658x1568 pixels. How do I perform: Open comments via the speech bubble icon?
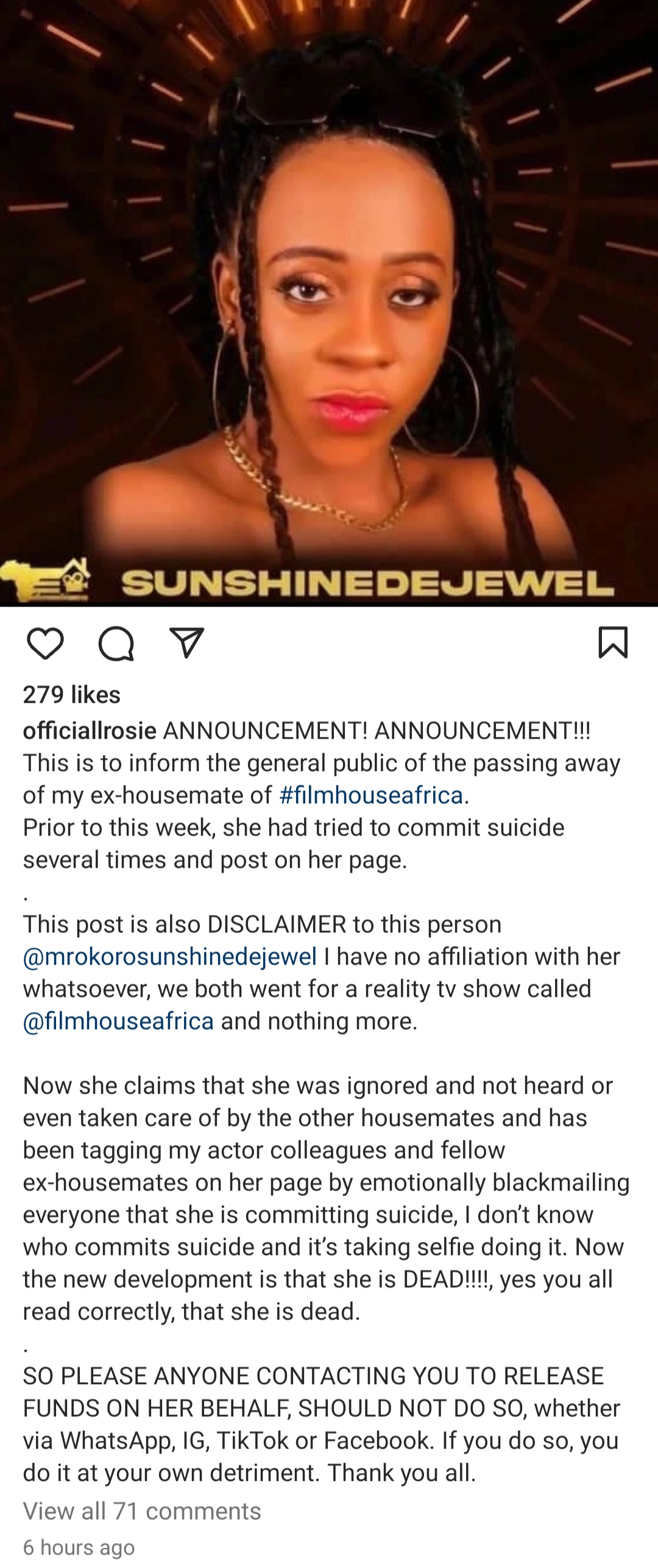pyautogui.click(x=116, y=644)
